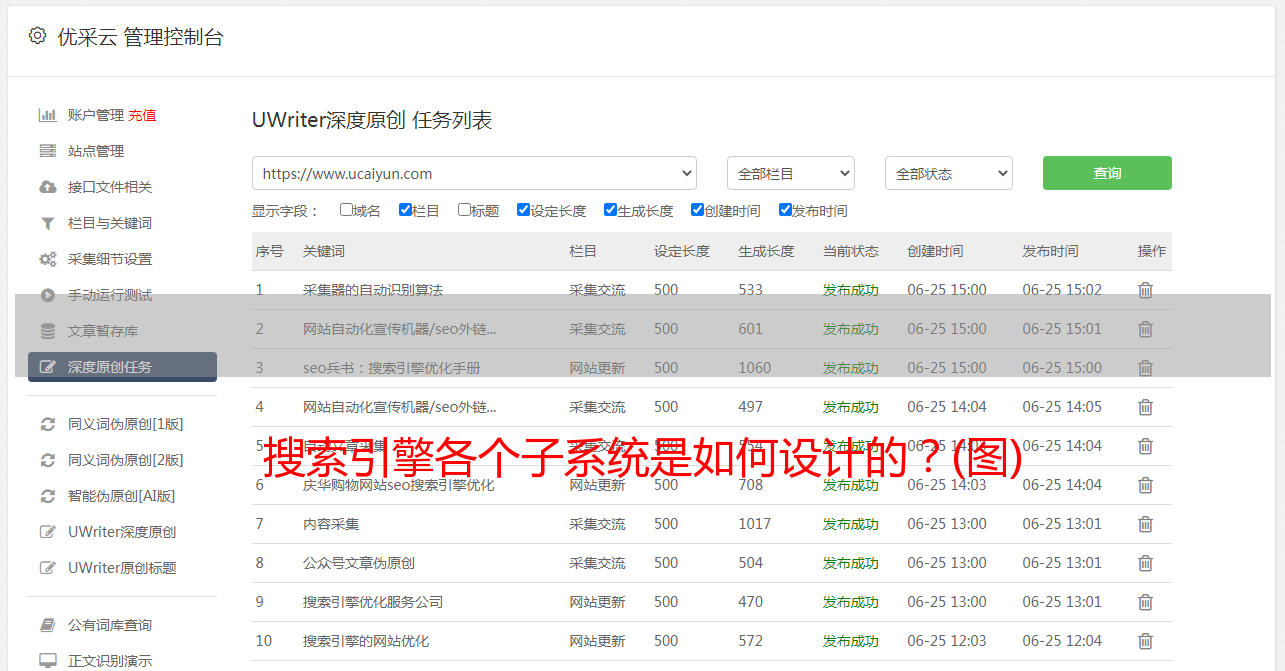Enable the 标题 display field checkbox
Screen dimensions: 1285x671
pyautogui.click(x=464, y=210)
